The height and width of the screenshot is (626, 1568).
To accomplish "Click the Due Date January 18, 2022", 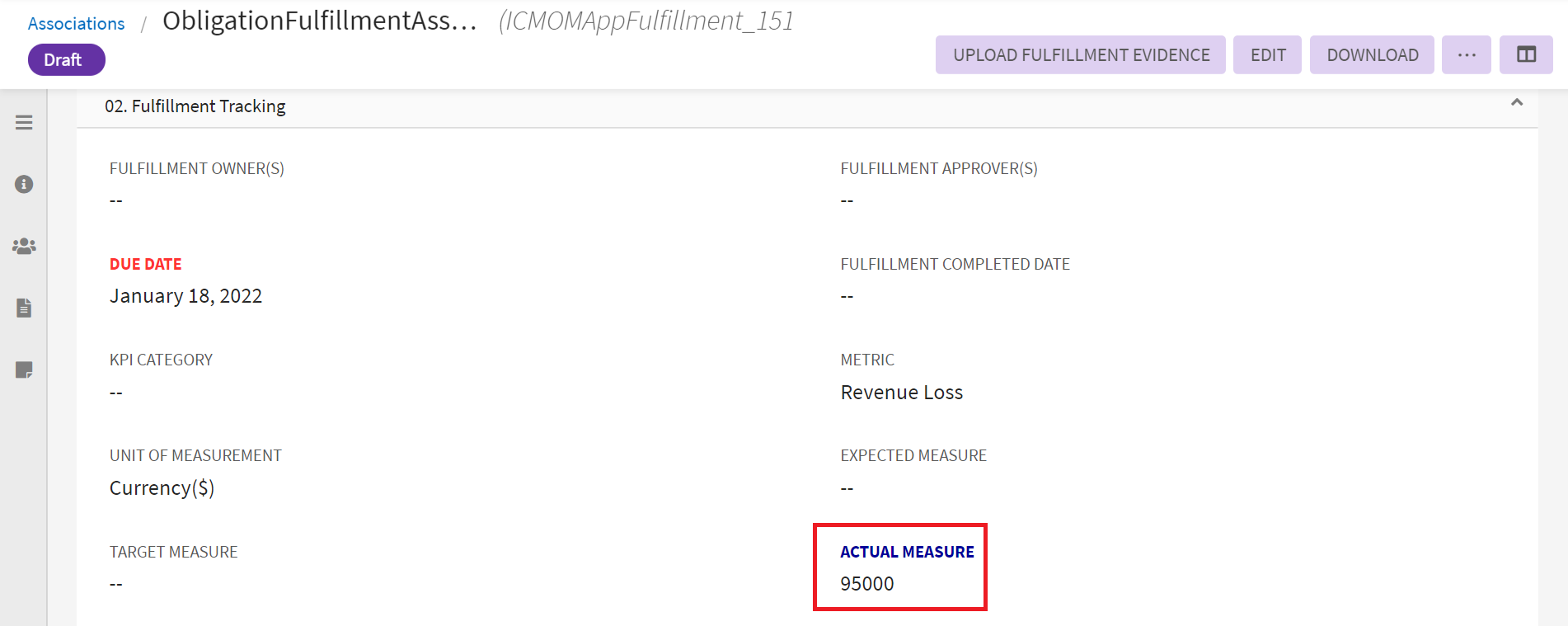I will pos(185,296).
